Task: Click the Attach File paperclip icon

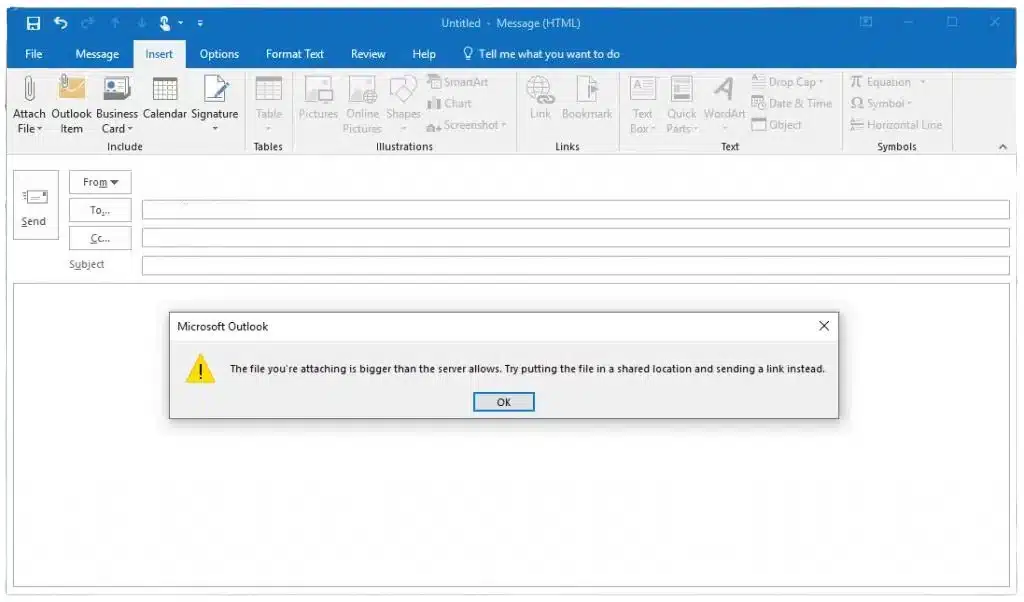Action: 29,89
